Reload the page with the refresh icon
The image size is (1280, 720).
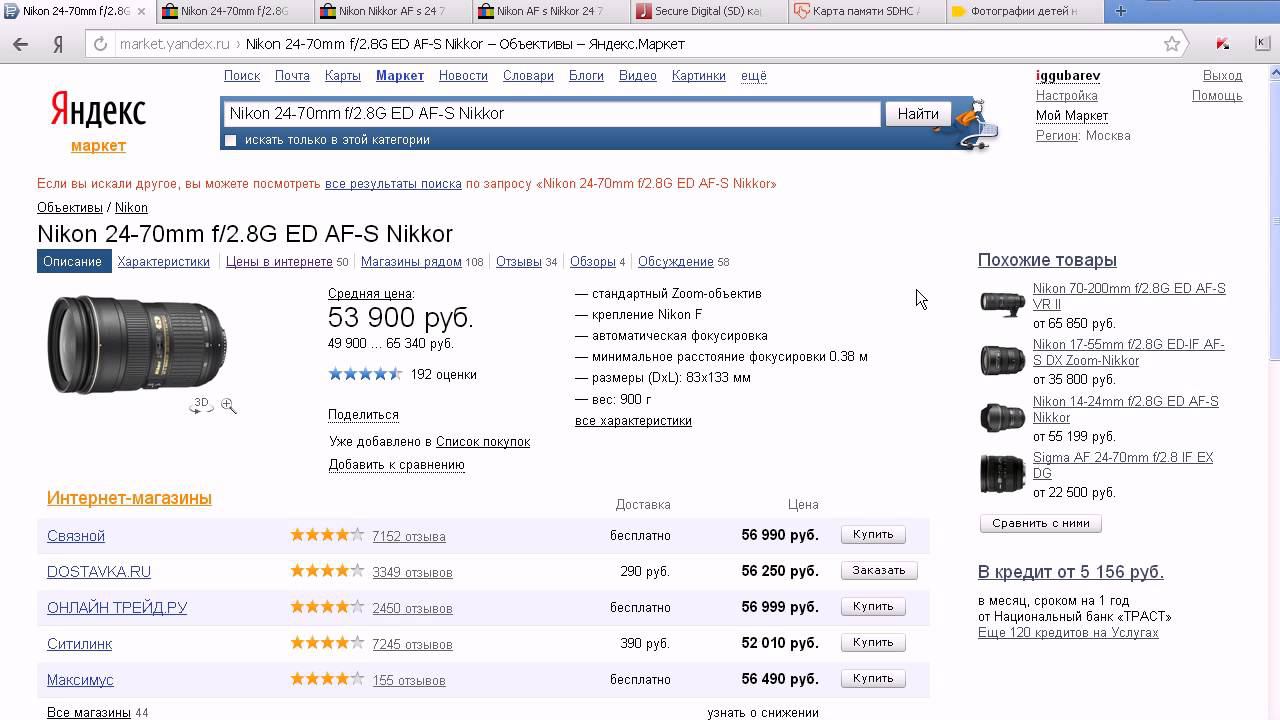tap(100, 44)
